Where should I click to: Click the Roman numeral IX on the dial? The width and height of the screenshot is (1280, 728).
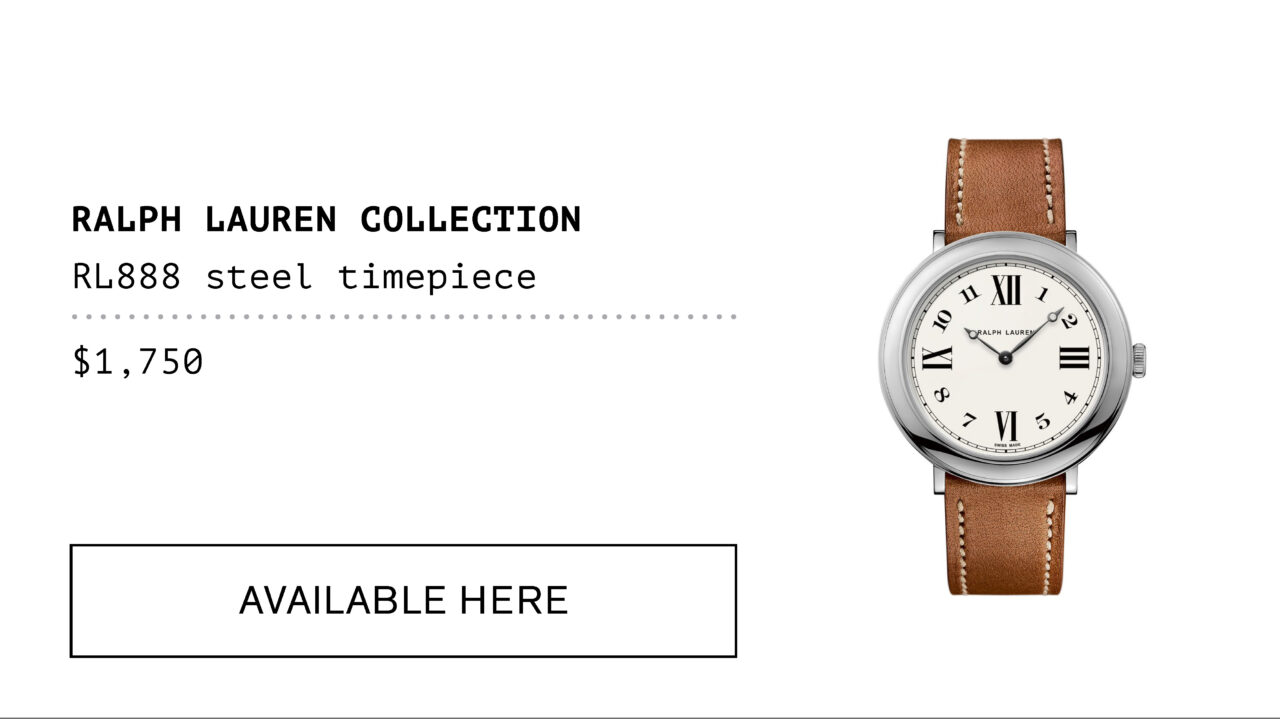point(938,358)
